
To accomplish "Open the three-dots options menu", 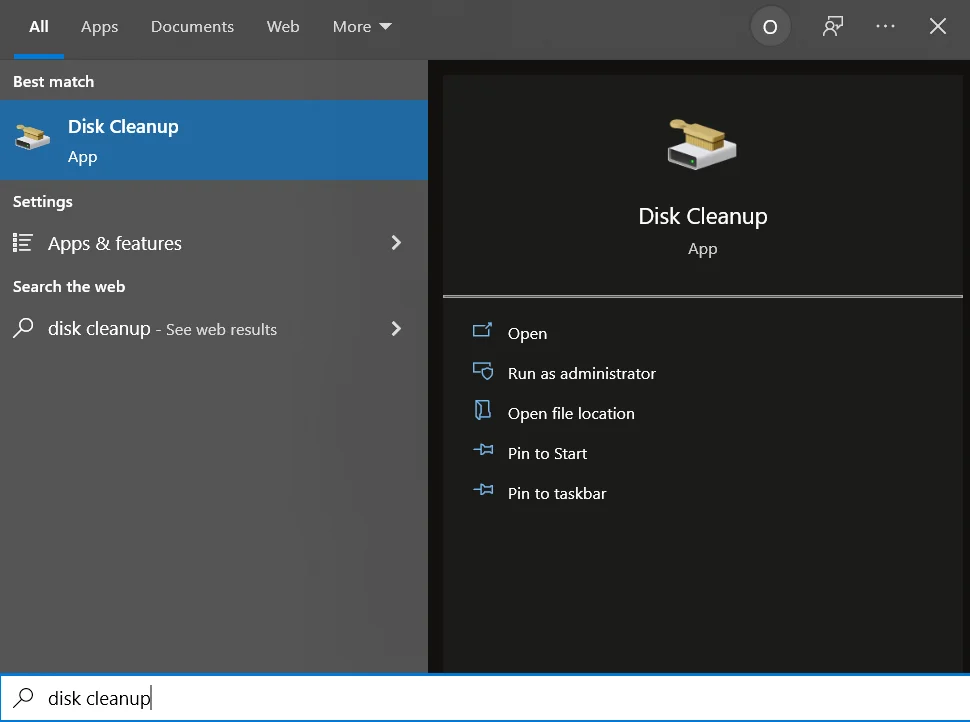I will coord(885,27).
